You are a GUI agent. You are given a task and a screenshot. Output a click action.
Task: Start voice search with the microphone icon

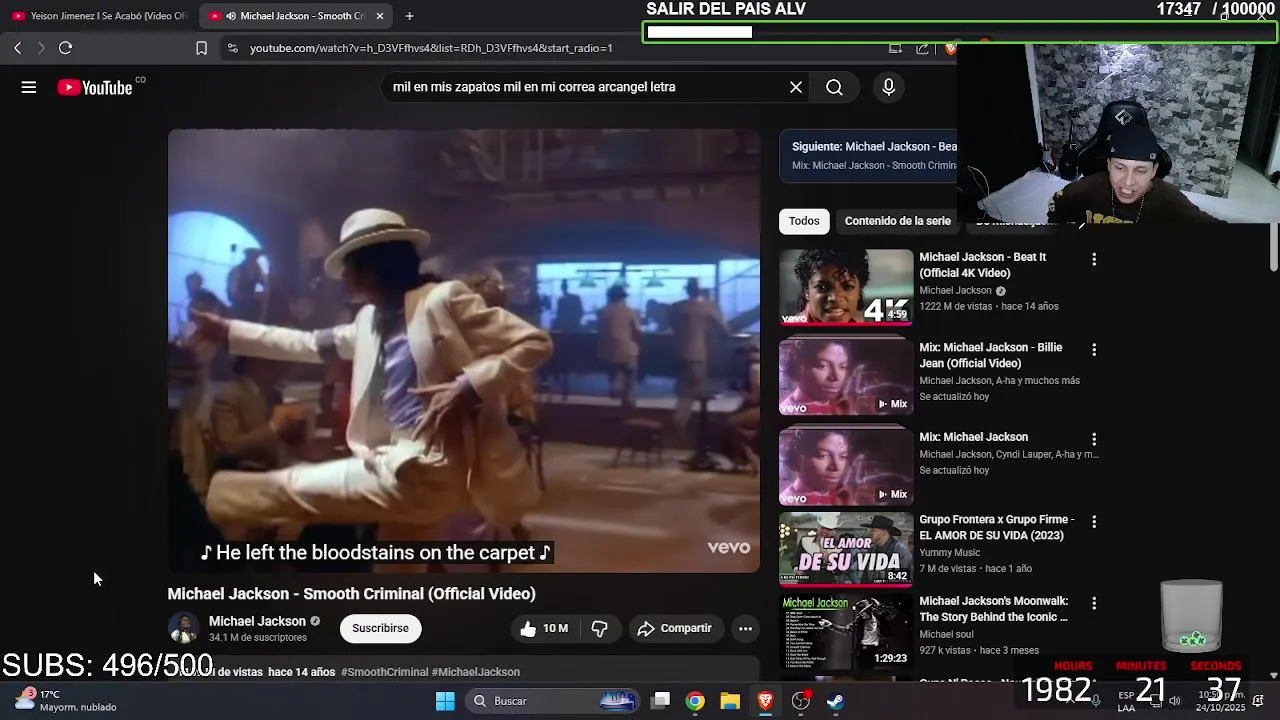[888, 87]
